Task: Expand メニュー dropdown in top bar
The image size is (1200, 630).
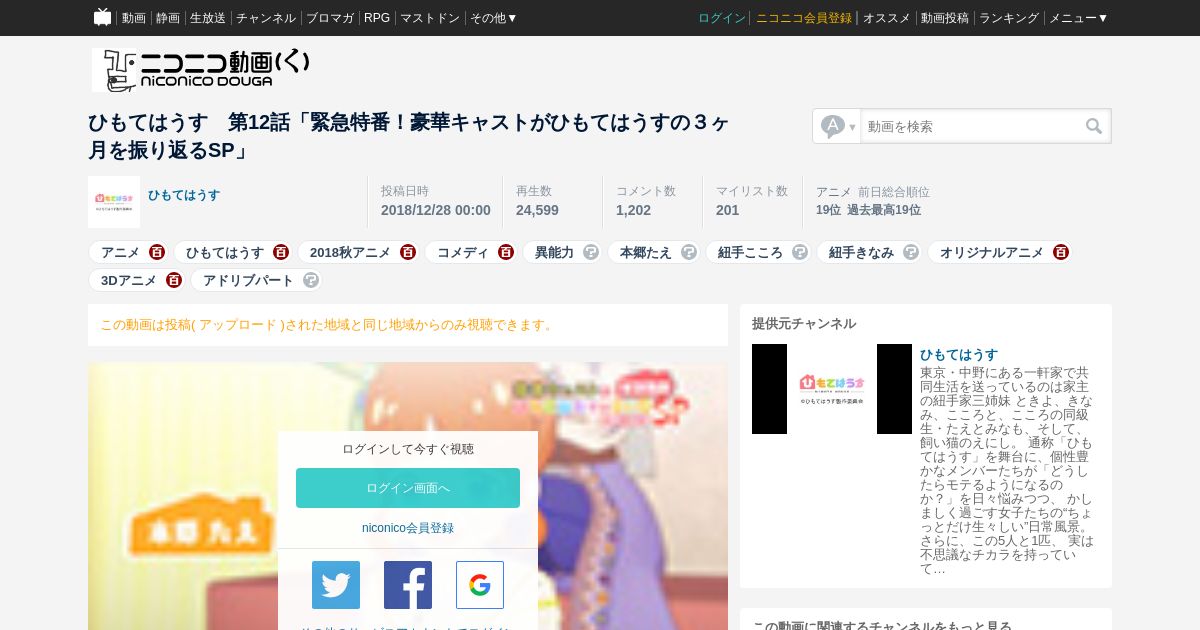Action: tap(1078, 18)
